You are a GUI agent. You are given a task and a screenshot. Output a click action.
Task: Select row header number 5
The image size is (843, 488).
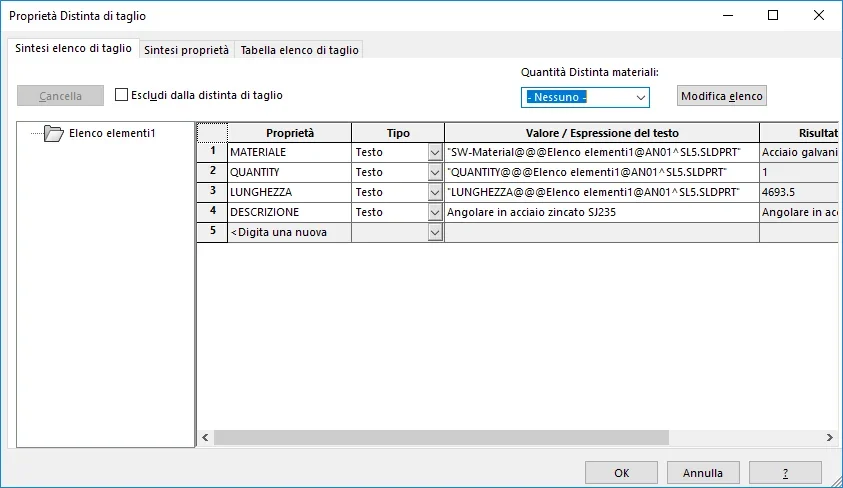tap(212, 233)
